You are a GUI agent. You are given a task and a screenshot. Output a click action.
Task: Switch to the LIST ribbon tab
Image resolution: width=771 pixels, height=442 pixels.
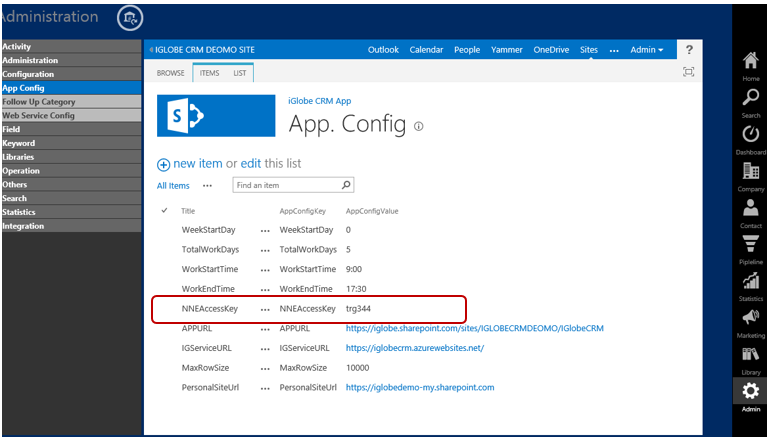239,73
